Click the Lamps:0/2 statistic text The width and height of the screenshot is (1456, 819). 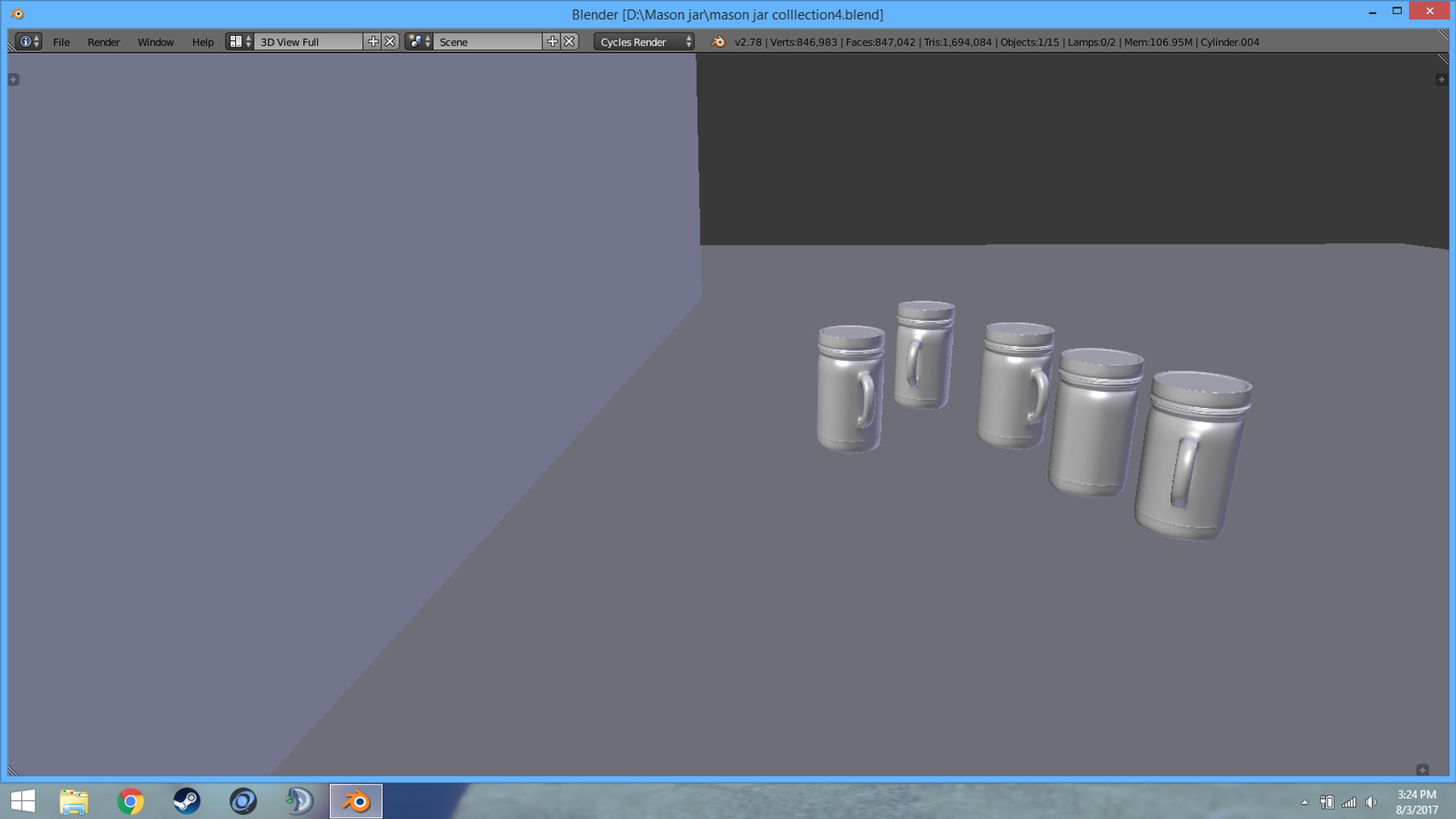pos(1091,42)
